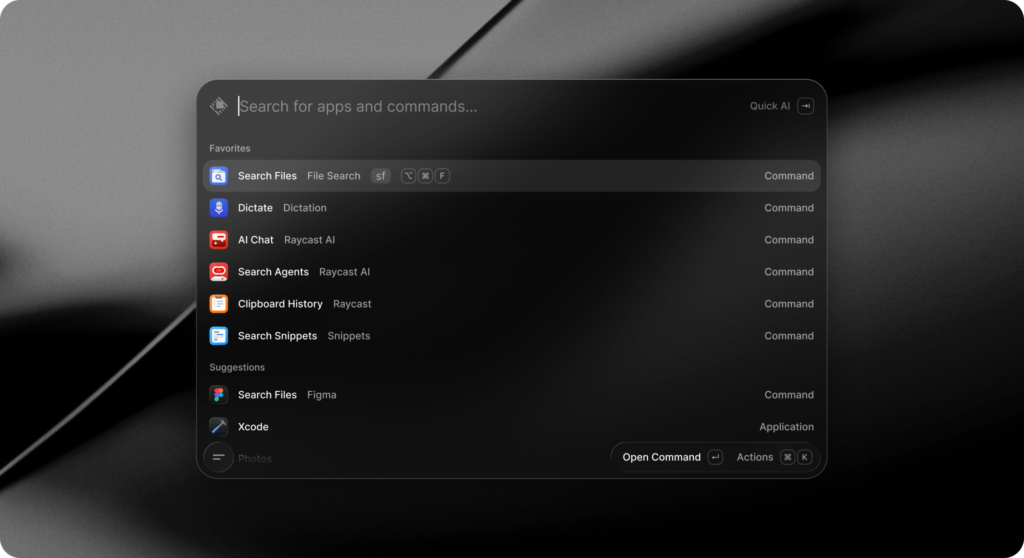
Task: Select the Dictate command row
Action: [x=511, y=208]
